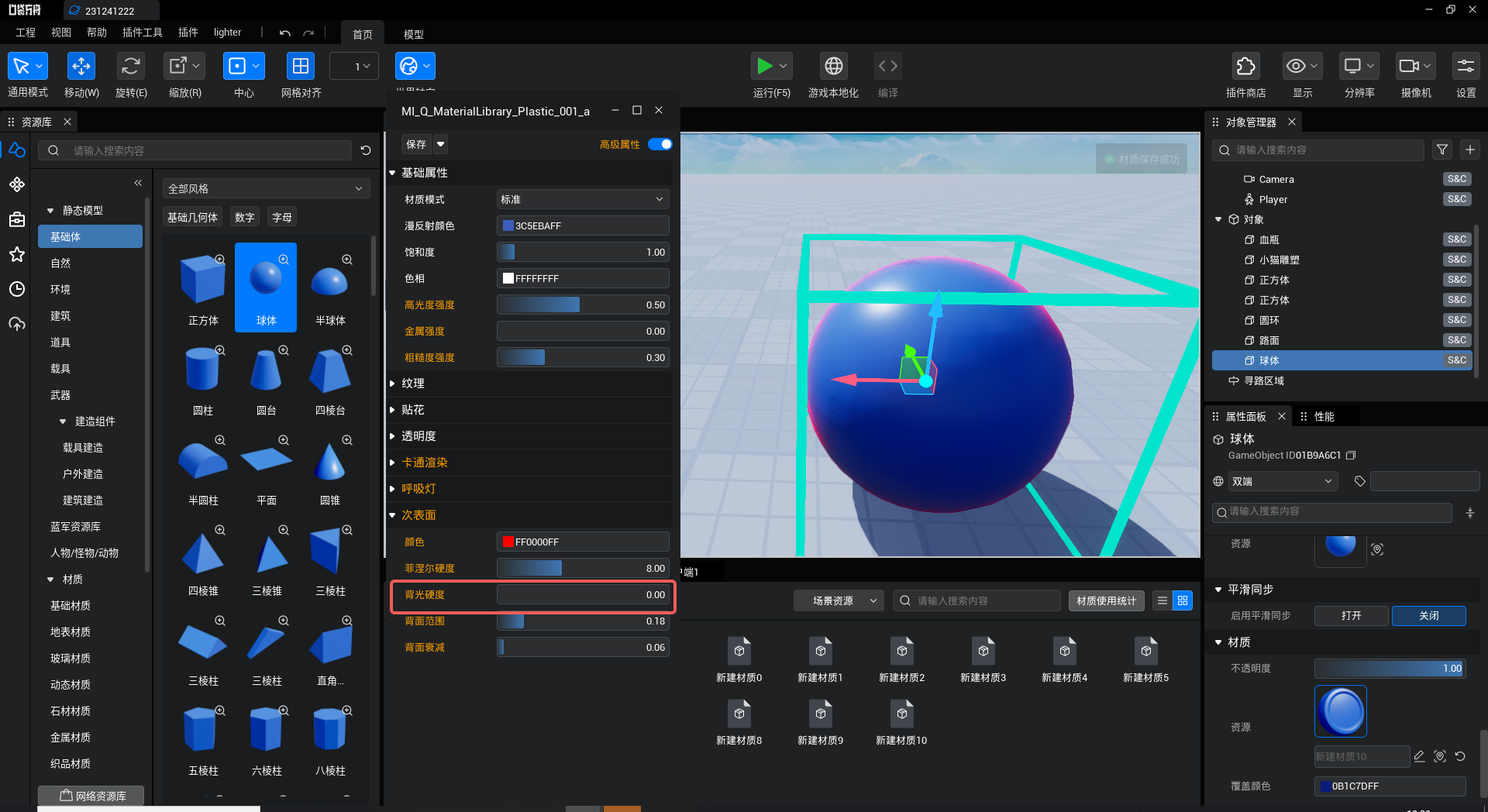Select the 新建材质5 material file
This screenshot has width=1488, height=812.
tap(1145, 660)
